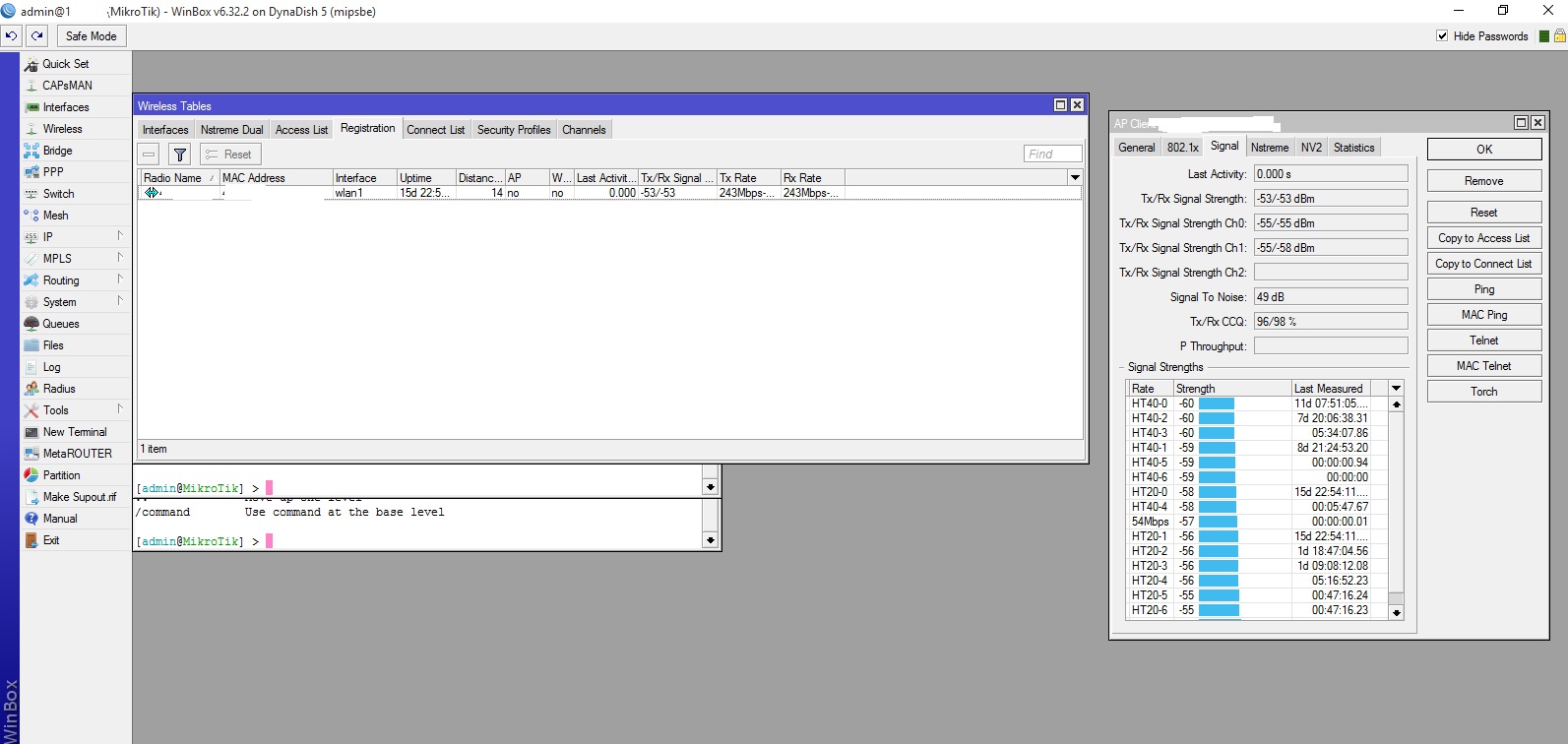Image resolution: width=1568 pixels, height=744 pixels.
Task: Click the lock icon at top right
Action: point(1559,36)
